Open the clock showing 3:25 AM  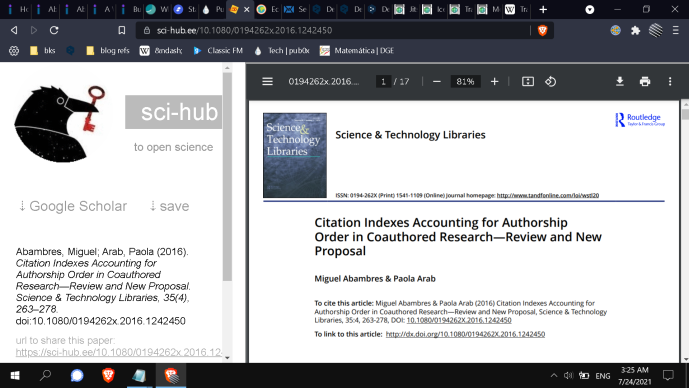635,376
